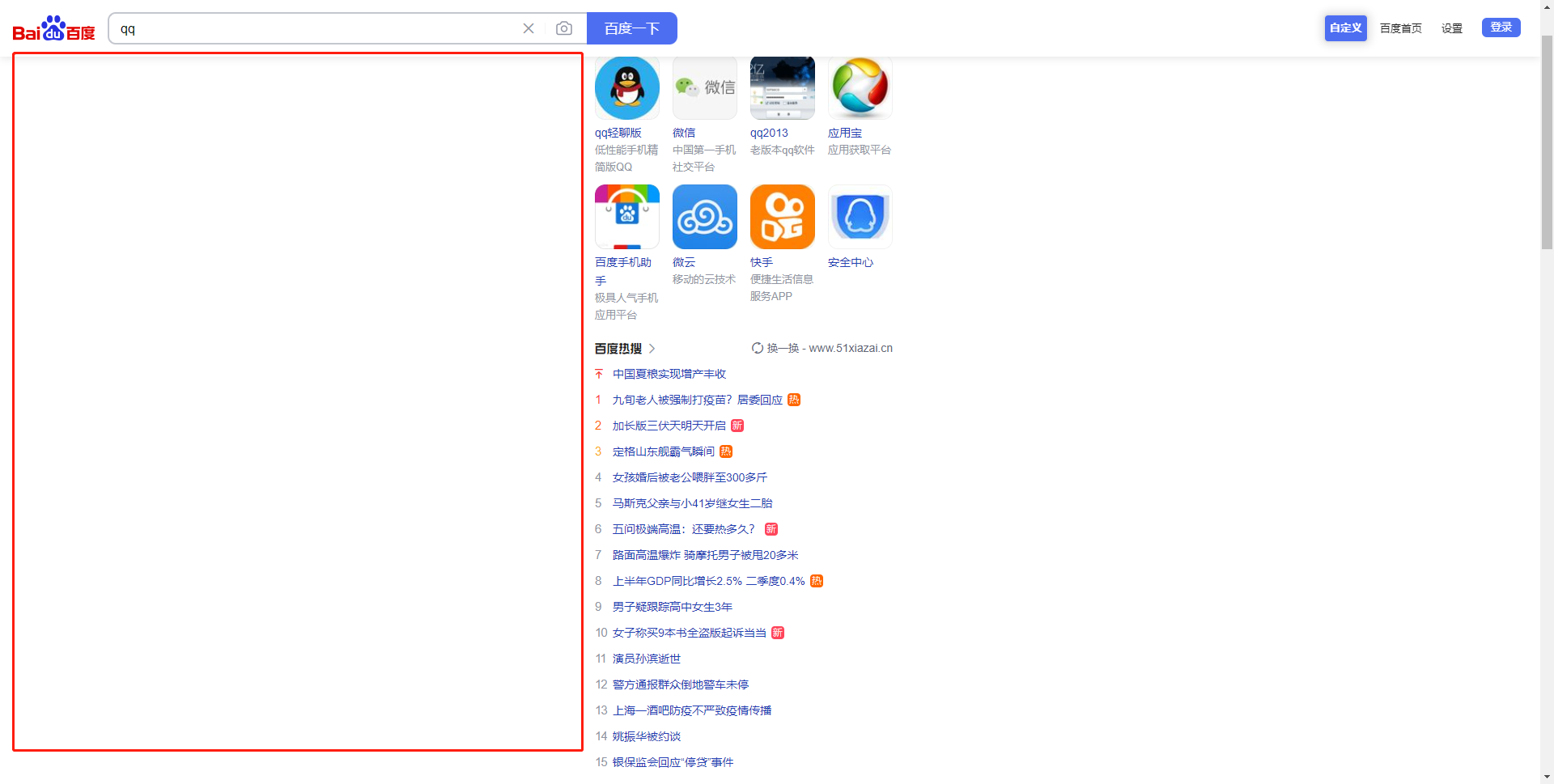Select the 快手 Kuaishou icon
Screen dimensions: 1554x784
click(x=782, y=216)
